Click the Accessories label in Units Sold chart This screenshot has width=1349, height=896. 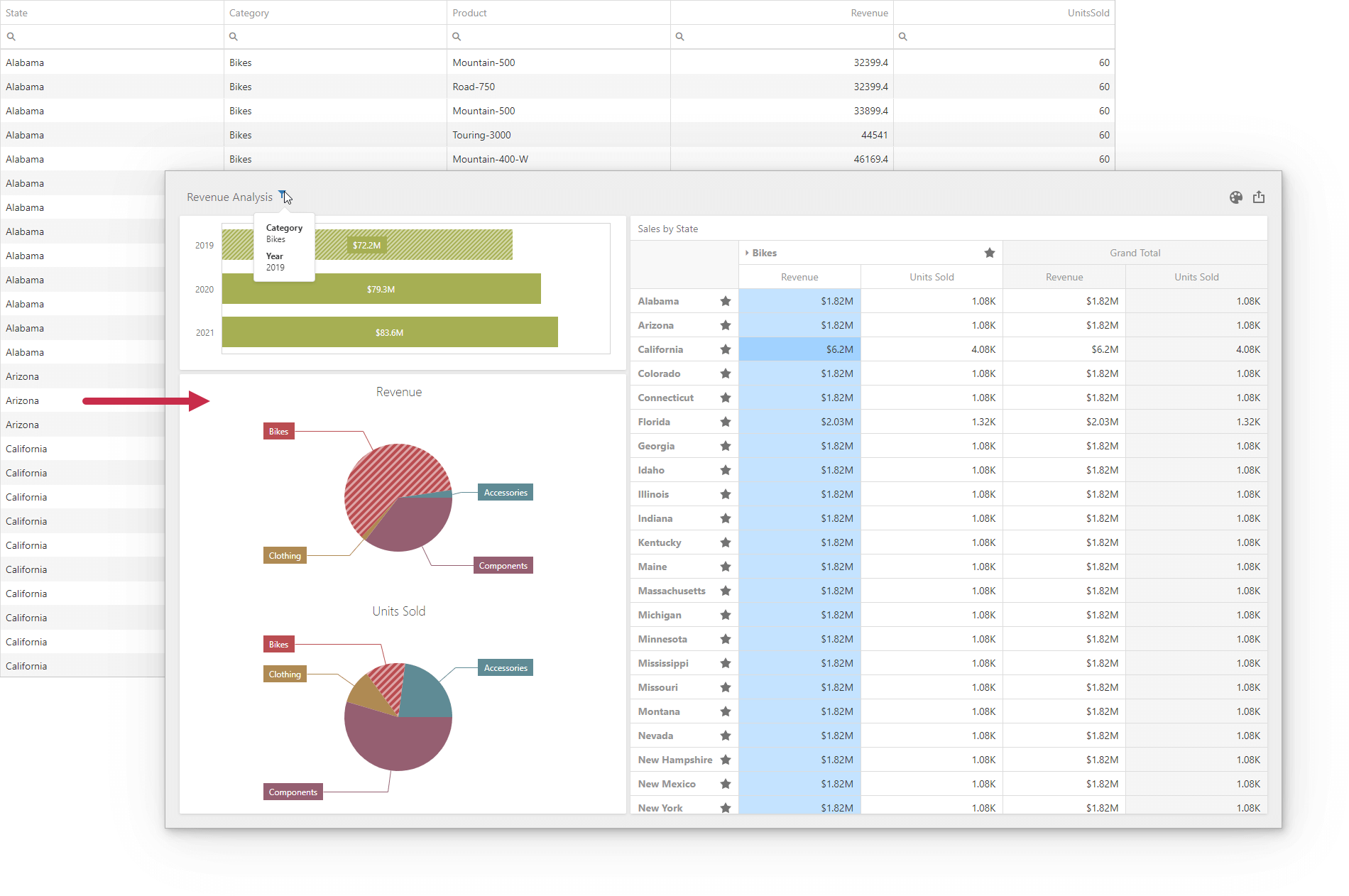click(x=505, y=667)
